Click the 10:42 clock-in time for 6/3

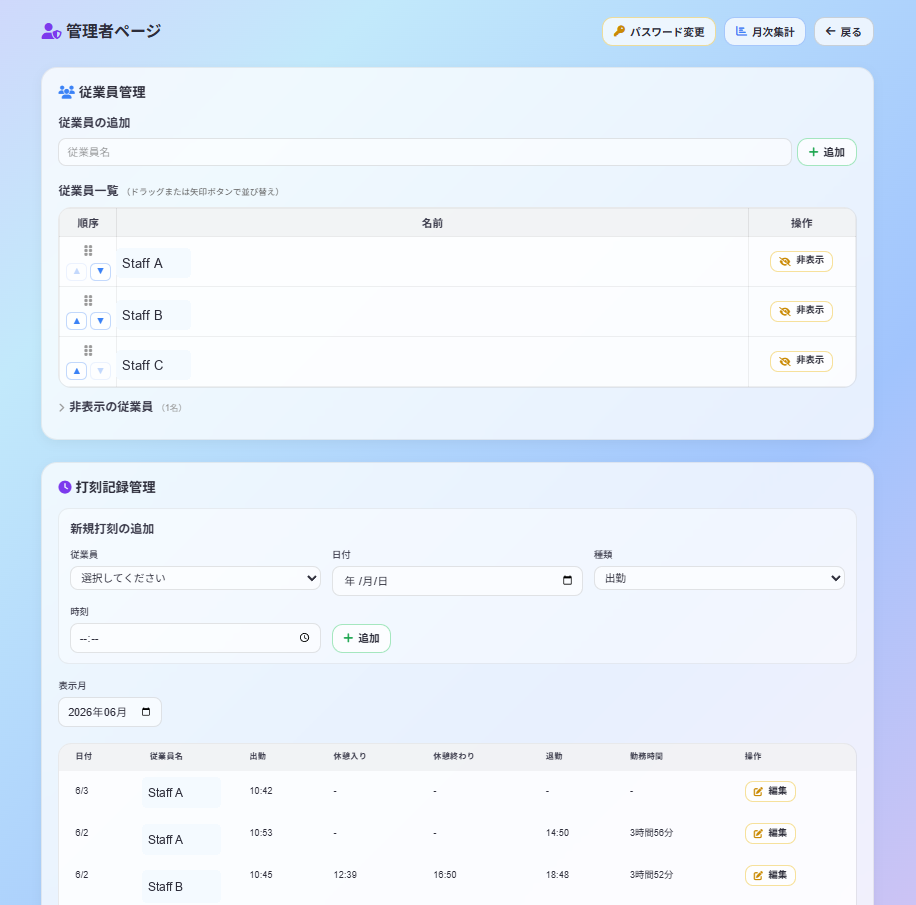[x=261, y=791]
